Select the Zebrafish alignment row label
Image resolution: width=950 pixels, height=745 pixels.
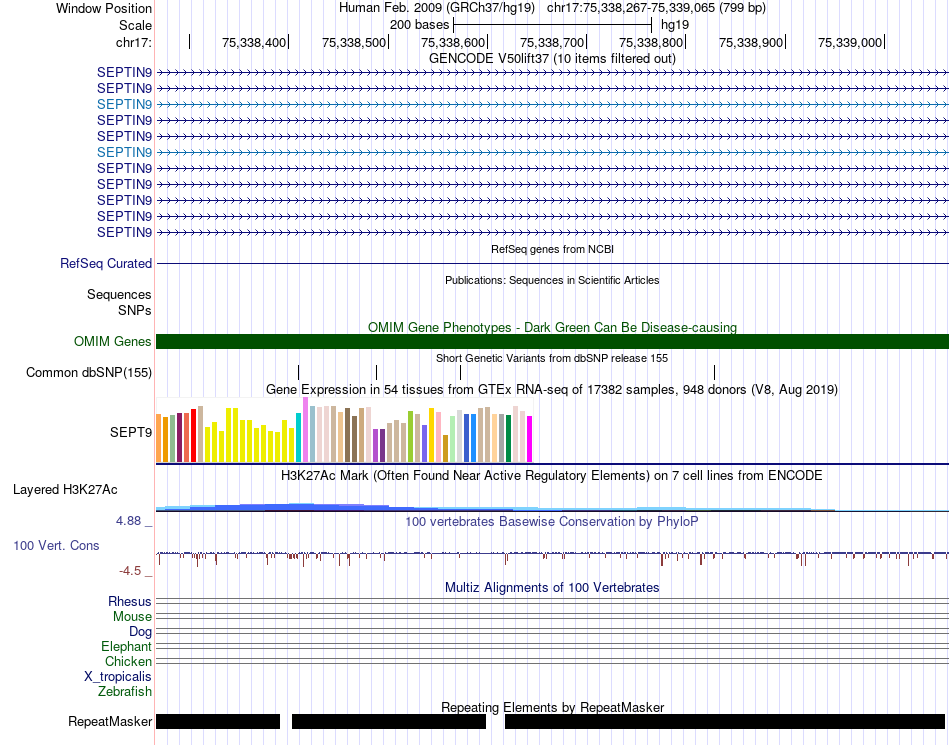[125, 691]
